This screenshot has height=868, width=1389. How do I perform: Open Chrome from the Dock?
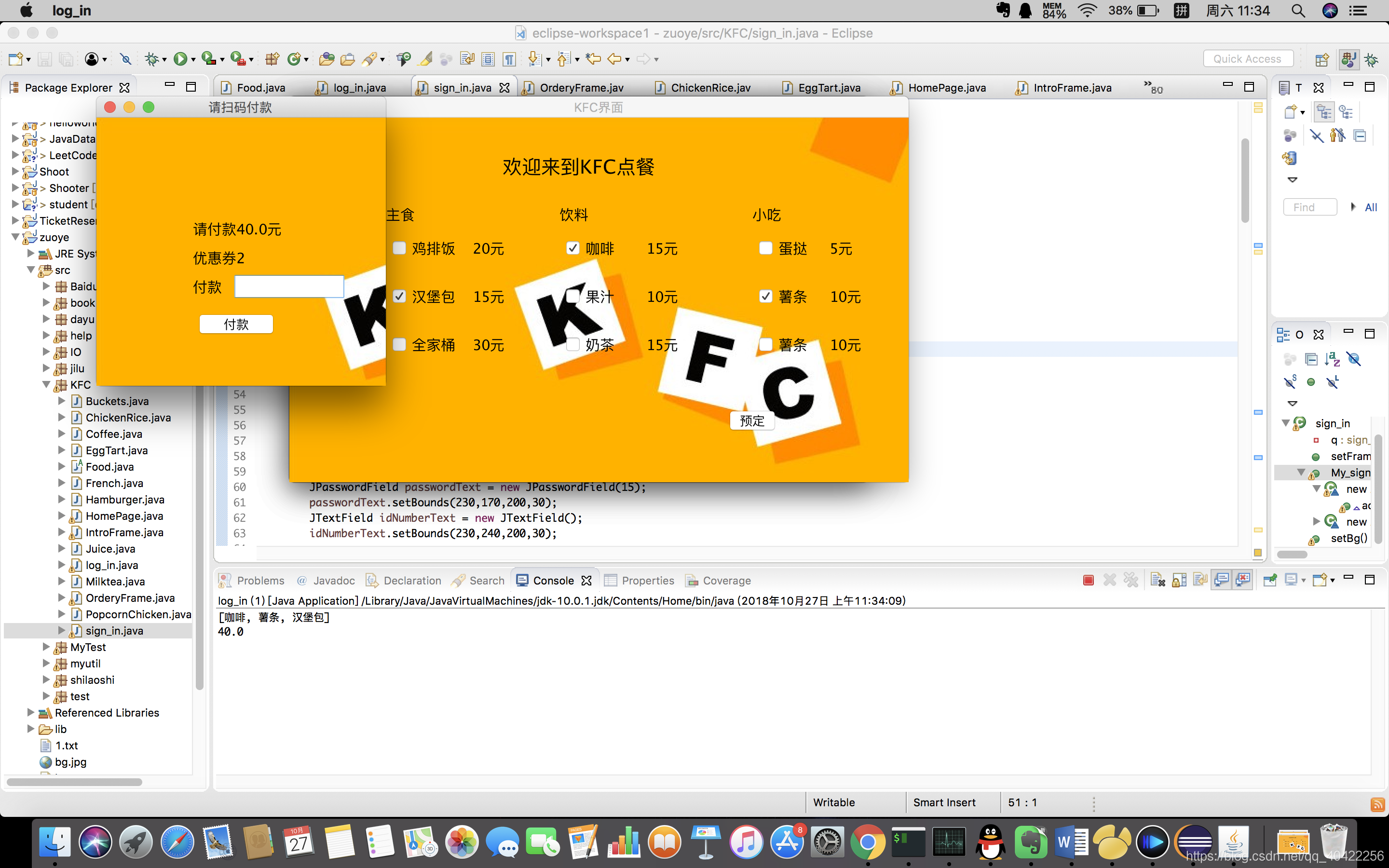coord(868,842)
